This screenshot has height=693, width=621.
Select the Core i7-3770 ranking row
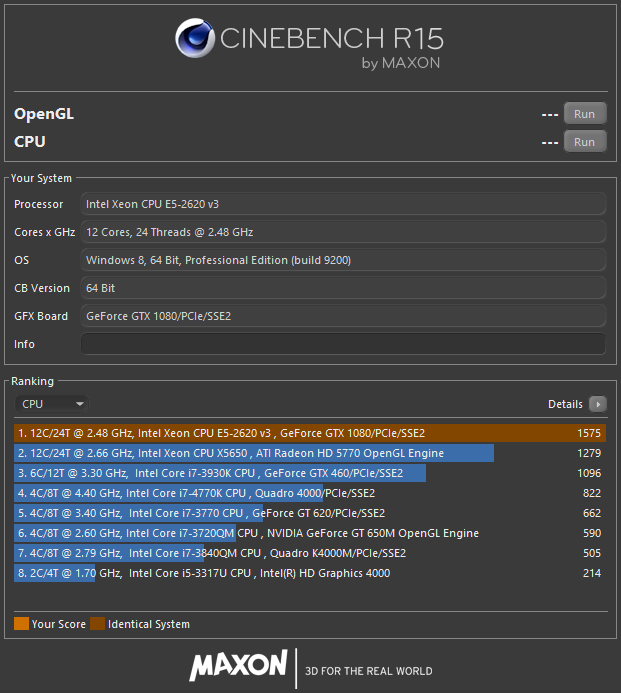[310, 513]
